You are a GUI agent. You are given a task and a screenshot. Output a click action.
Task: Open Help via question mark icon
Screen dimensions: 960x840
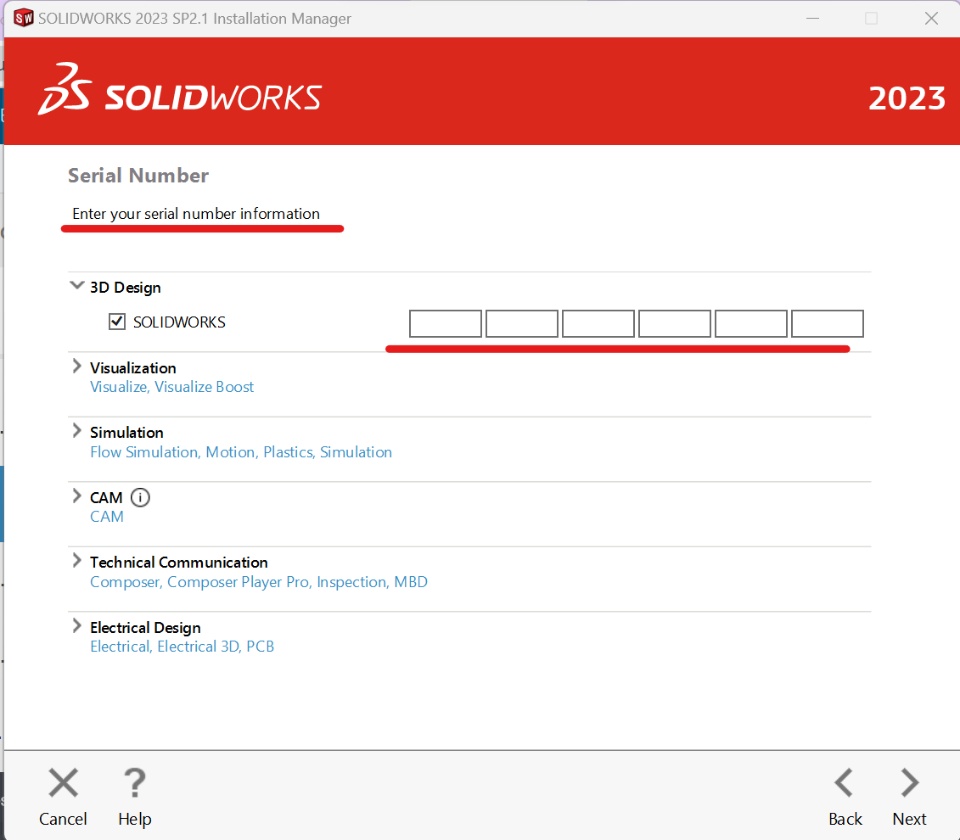tap(135, 782)
